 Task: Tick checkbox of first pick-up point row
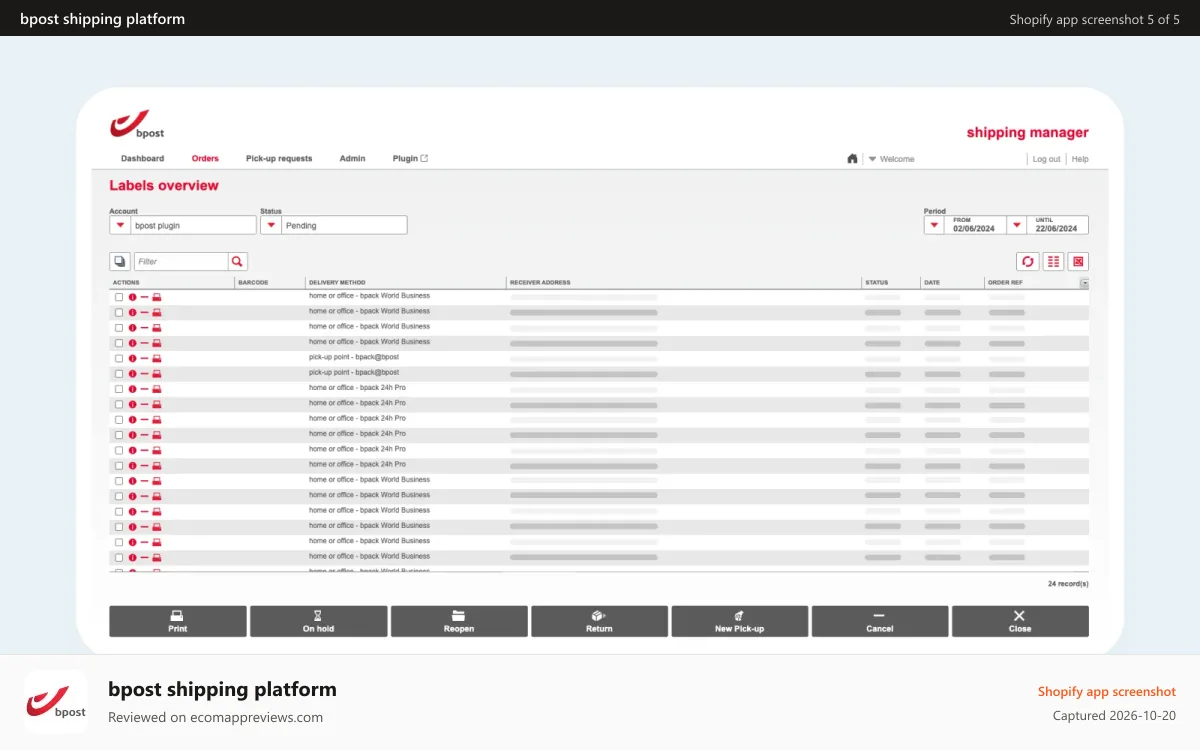(x=119, y=358)
